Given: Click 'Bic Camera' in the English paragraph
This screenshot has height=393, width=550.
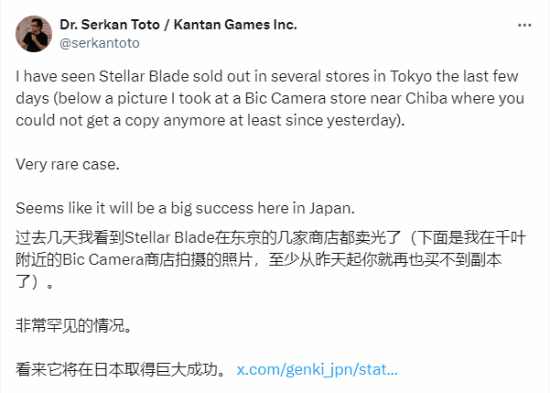Looking at the screenshot, I should 285,99.
